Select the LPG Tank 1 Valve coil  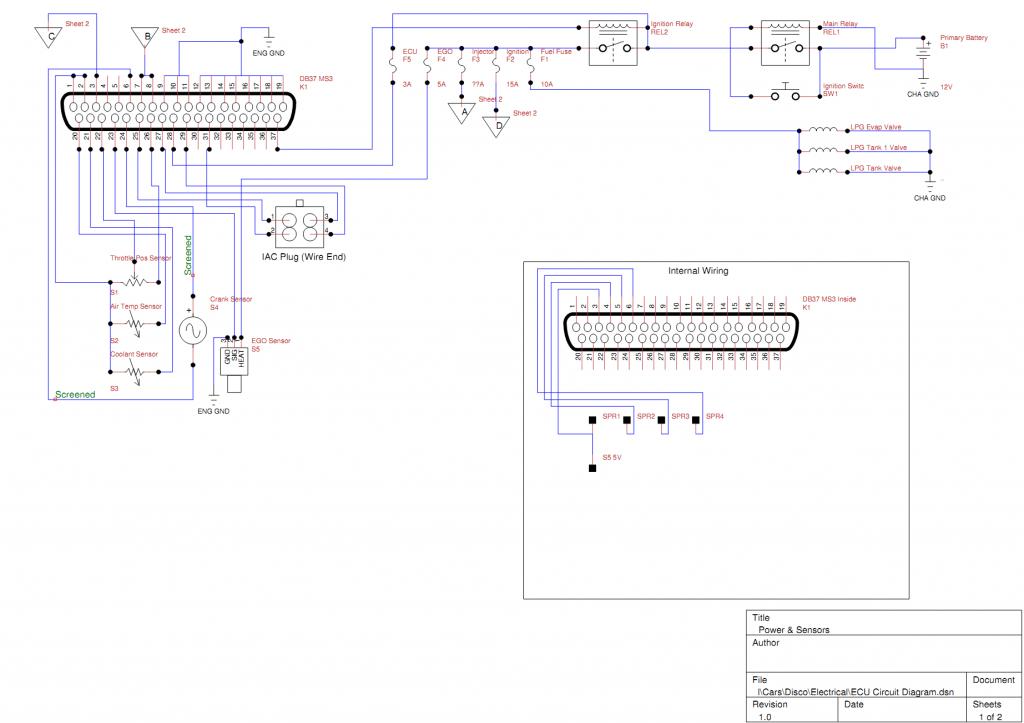825,151
